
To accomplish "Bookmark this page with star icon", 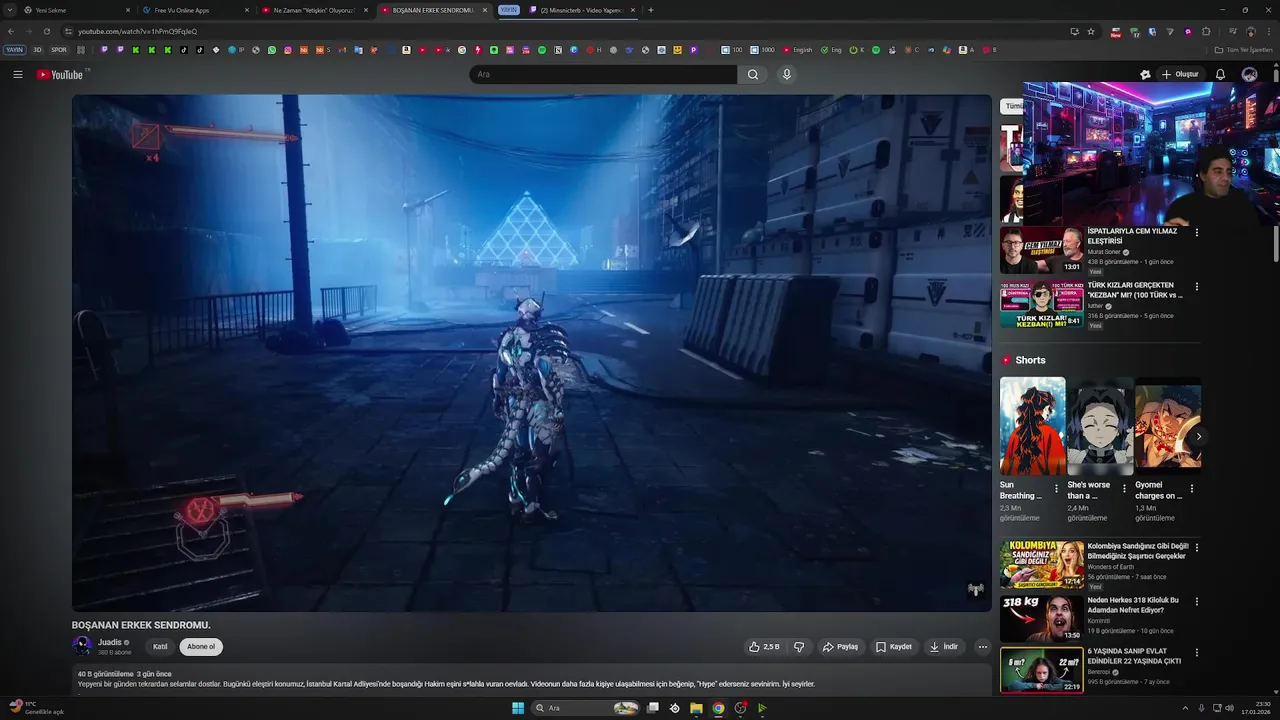I will 1091,31.
